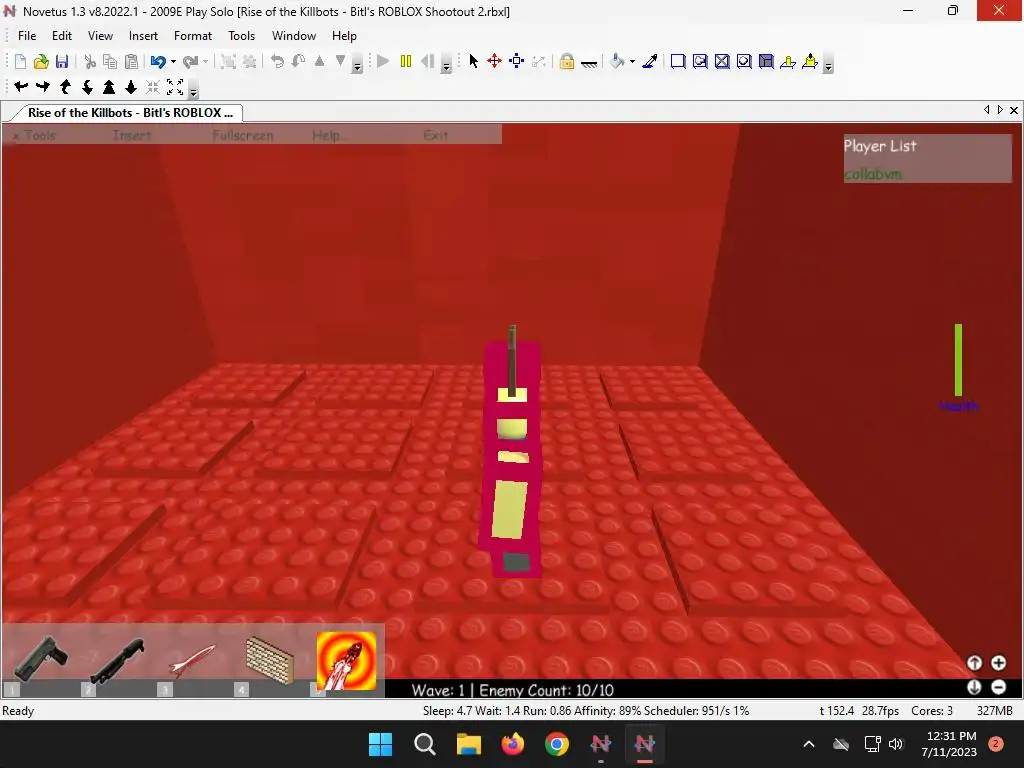
Task: Open the Insert menu in the menu bar
Action: (143, 36)
